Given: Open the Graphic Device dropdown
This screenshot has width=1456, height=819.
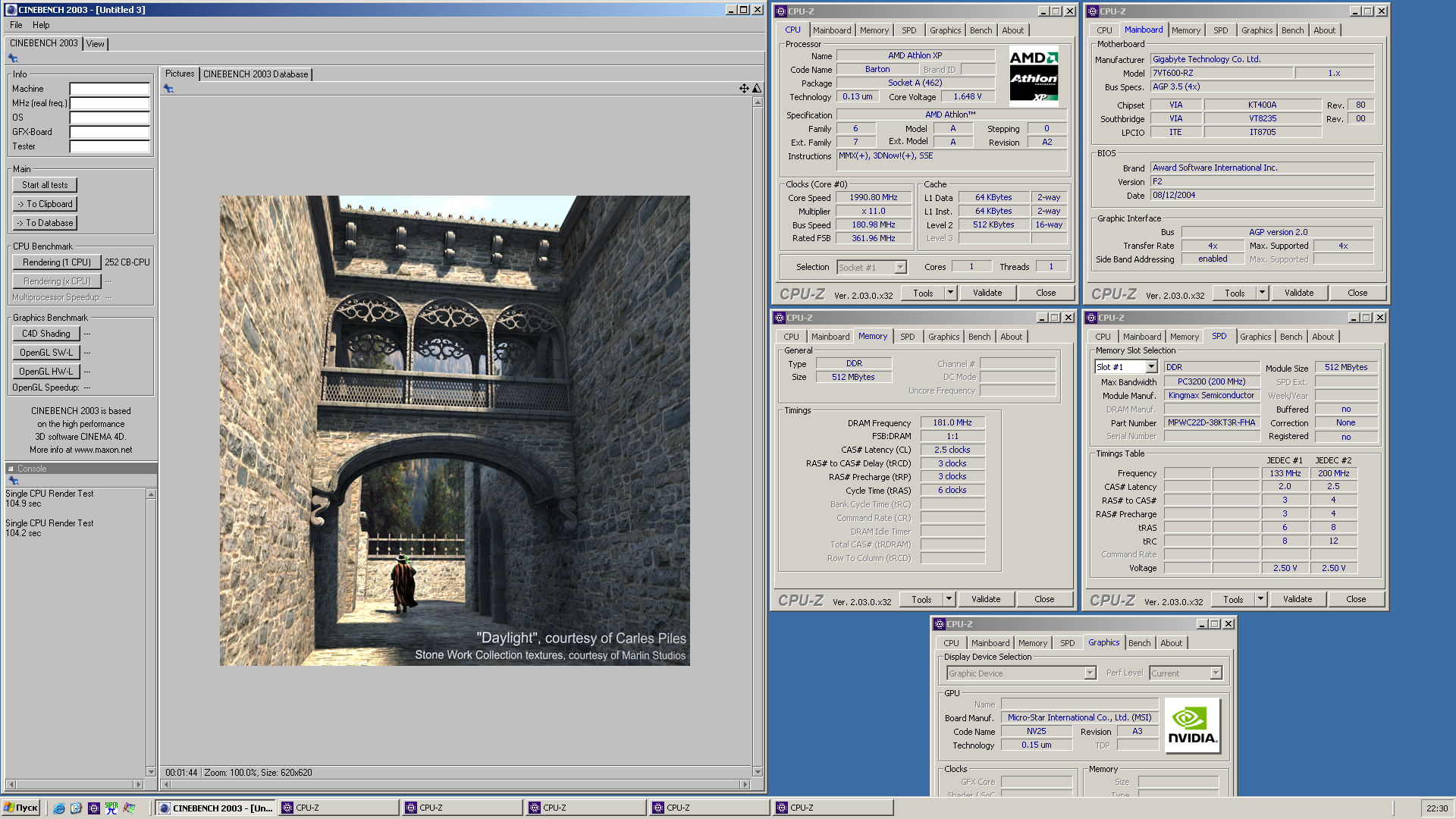Looking at the screenshot, I should 1090,673.
